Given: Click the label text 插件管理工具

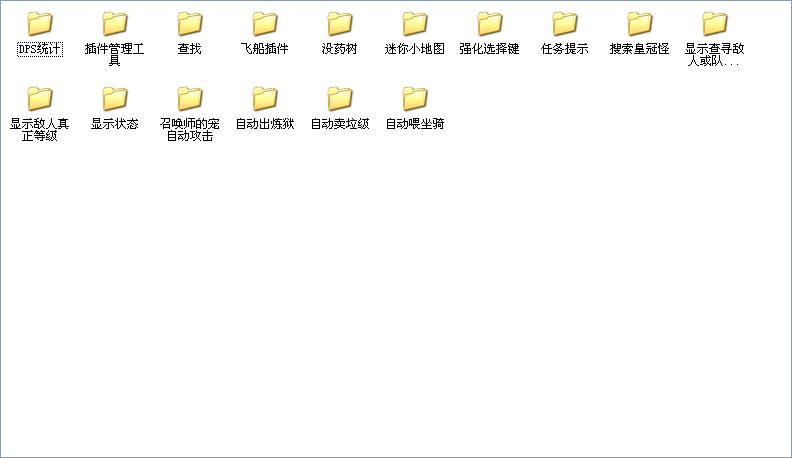Looking at the screenshot, I should [115, 55].
